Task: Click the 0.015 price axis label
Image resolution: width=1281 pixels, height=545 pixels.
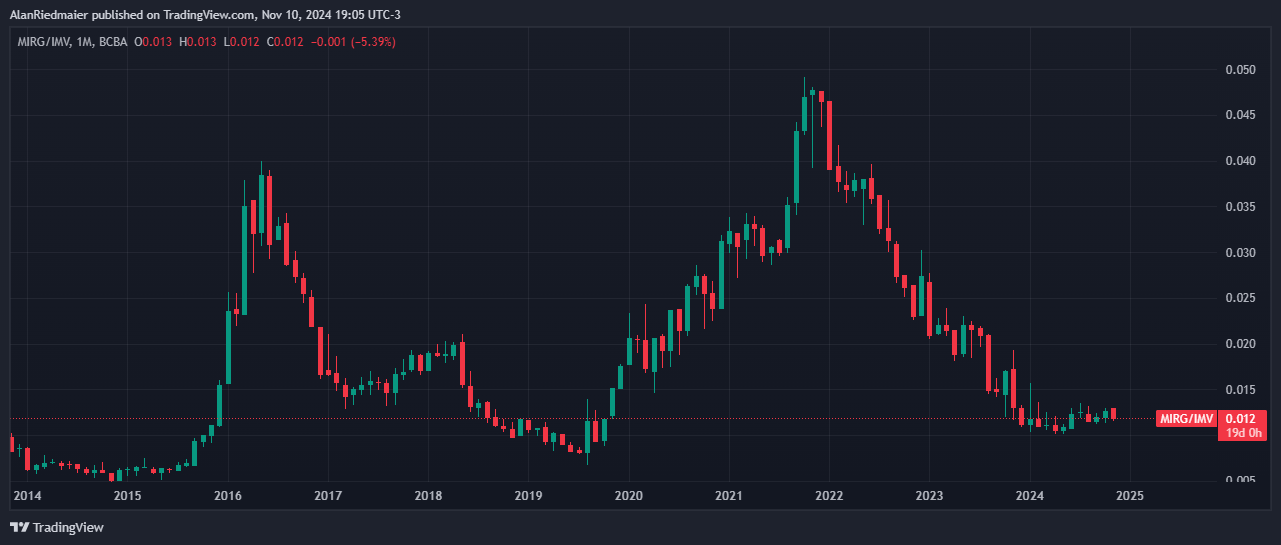Action: coord(1240,389)
